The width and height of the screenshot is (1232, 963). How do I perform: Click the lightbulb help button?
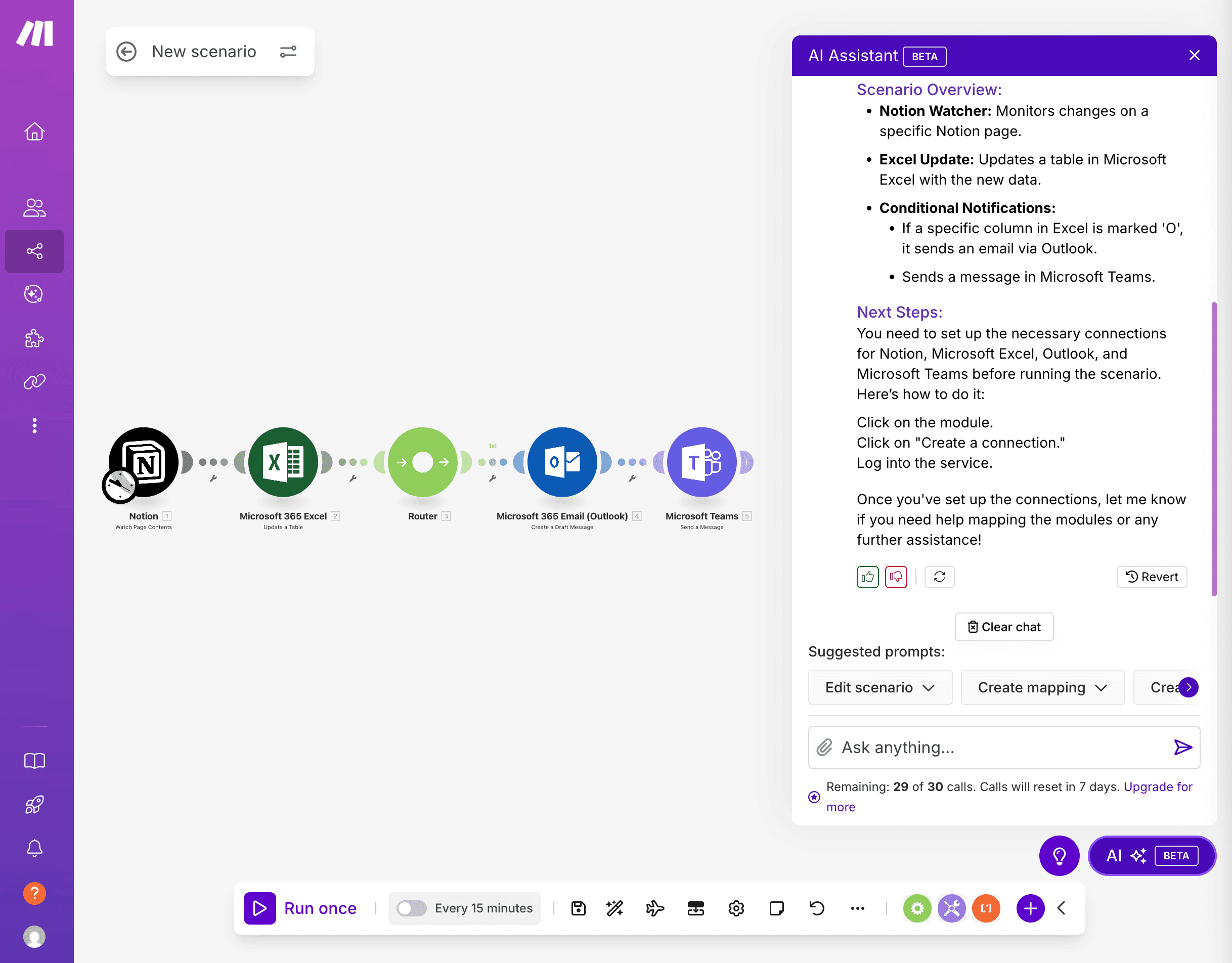pos(1060,855)
